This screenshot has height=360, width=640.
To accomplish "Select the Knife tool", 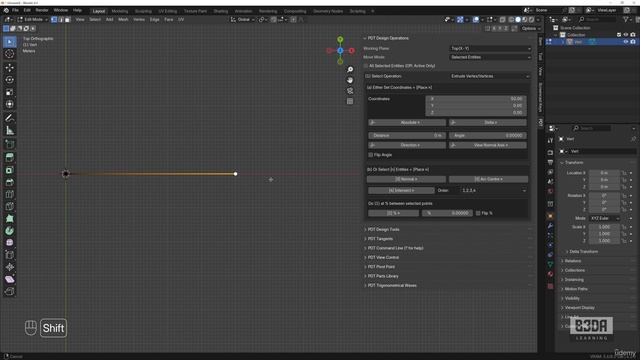I will (9, 207).
